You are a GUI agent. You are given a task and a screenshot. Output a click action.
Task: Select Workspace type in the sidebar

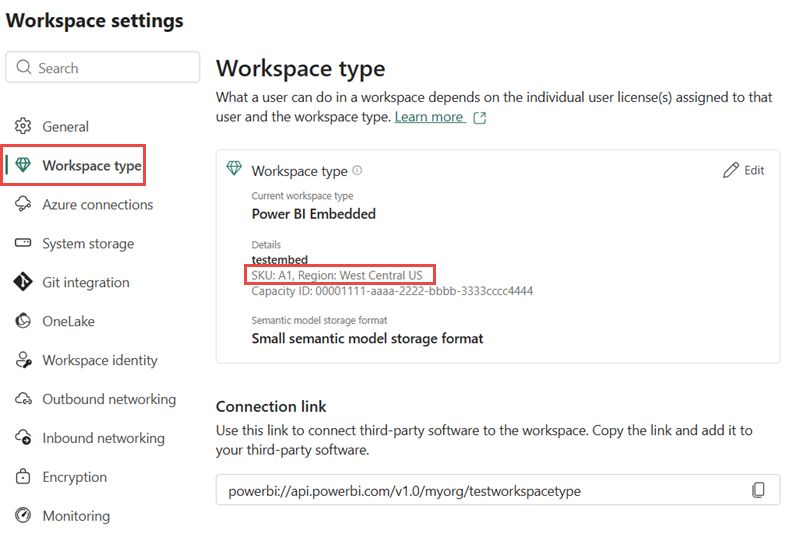pyautogui.click(x=92, y=165)
